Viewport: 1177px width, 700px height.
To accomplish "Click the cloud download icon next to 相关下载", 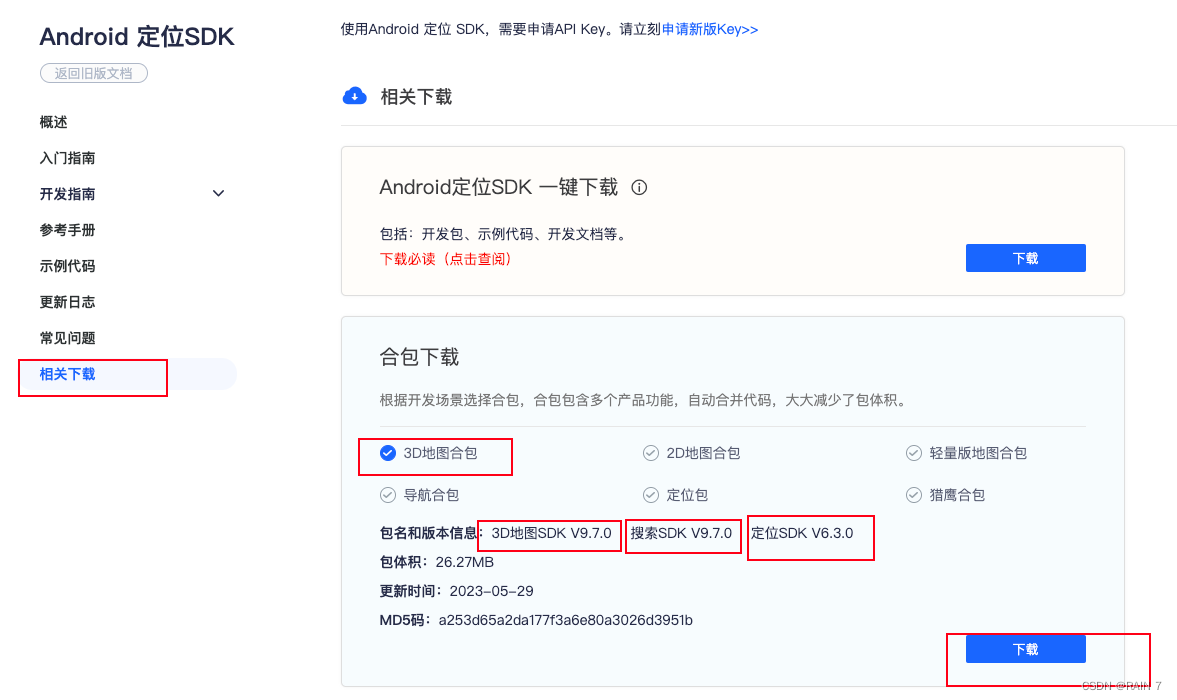I will tap(355, 96).
